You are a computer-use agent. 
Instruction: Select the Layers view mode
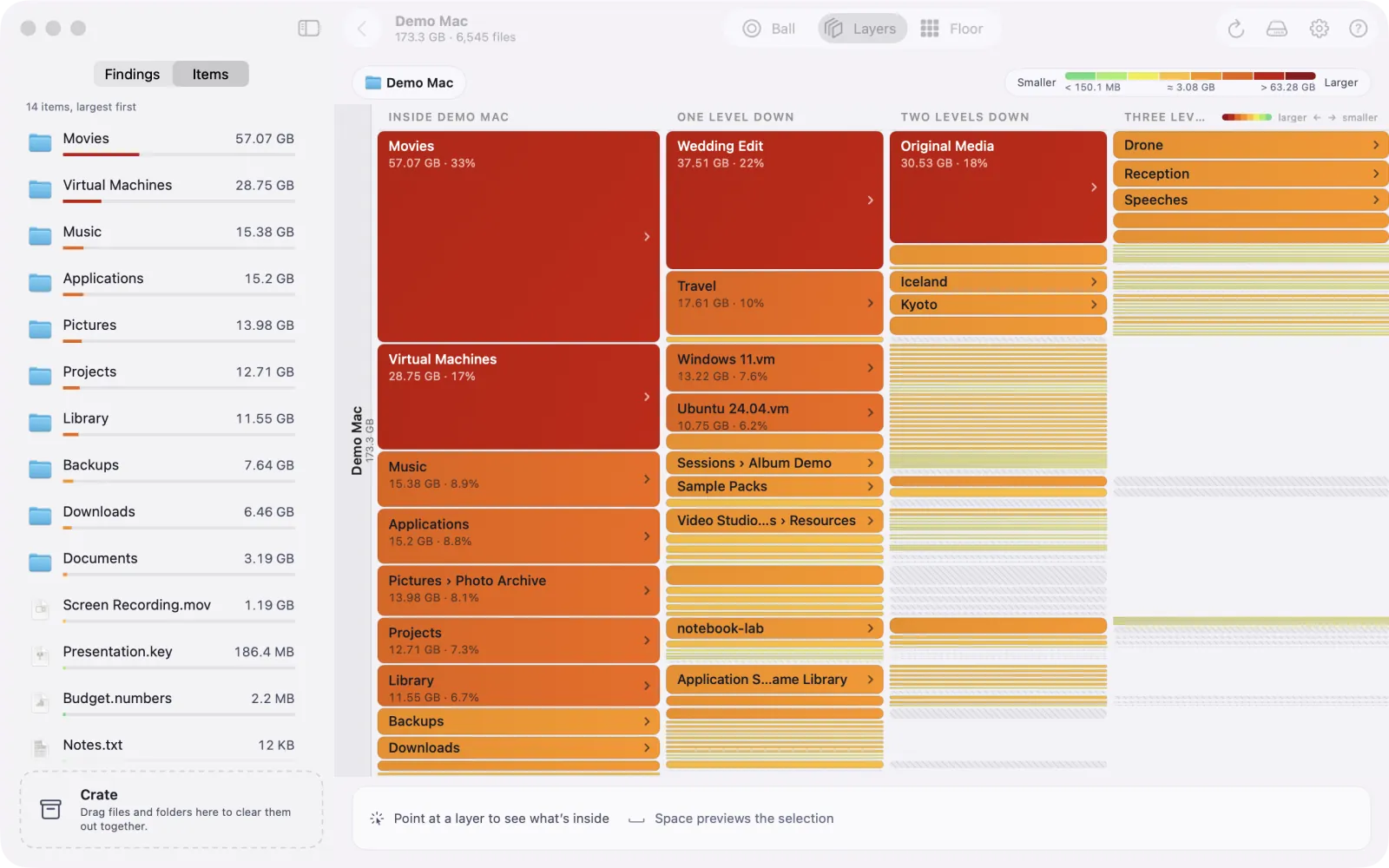[861, 29]
